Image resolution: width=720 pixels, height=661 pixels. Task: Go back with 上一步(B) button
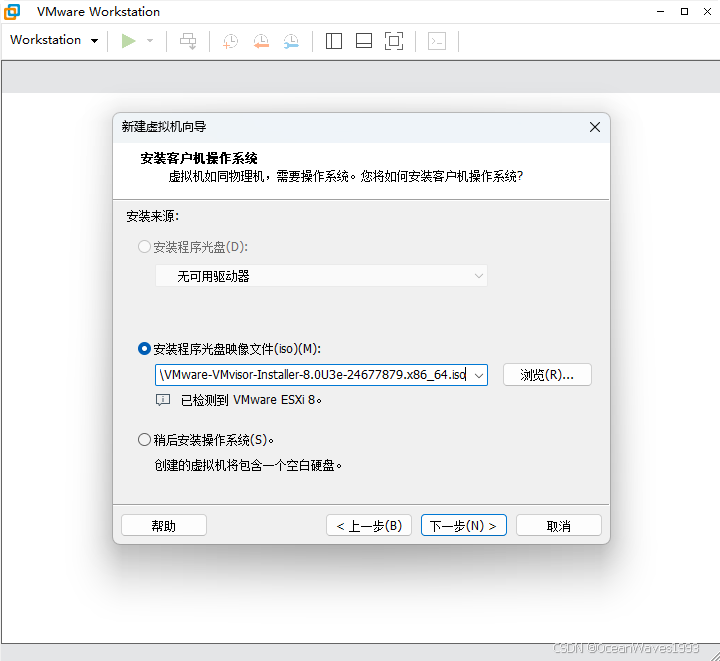[369, 525]
